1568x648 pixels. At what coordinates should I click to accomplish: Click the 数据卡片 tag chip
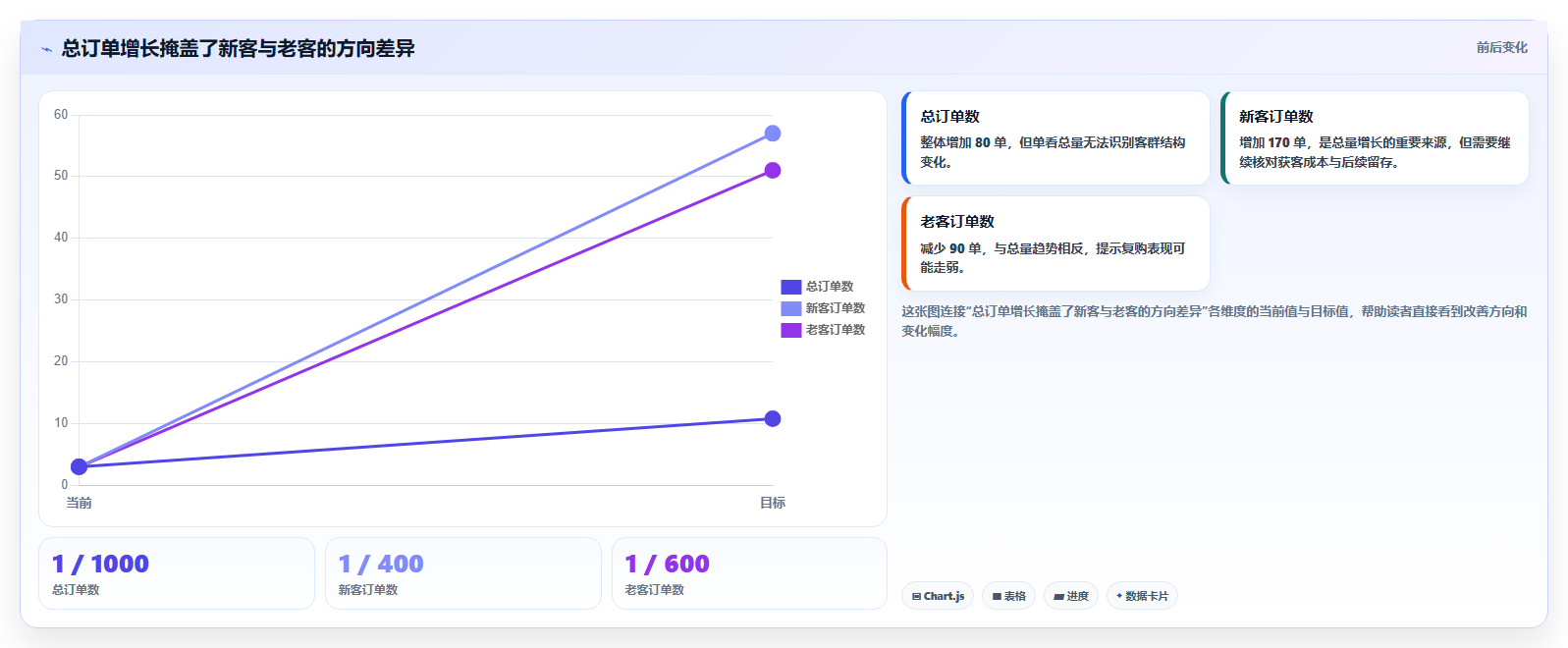tap(1142, 596)
